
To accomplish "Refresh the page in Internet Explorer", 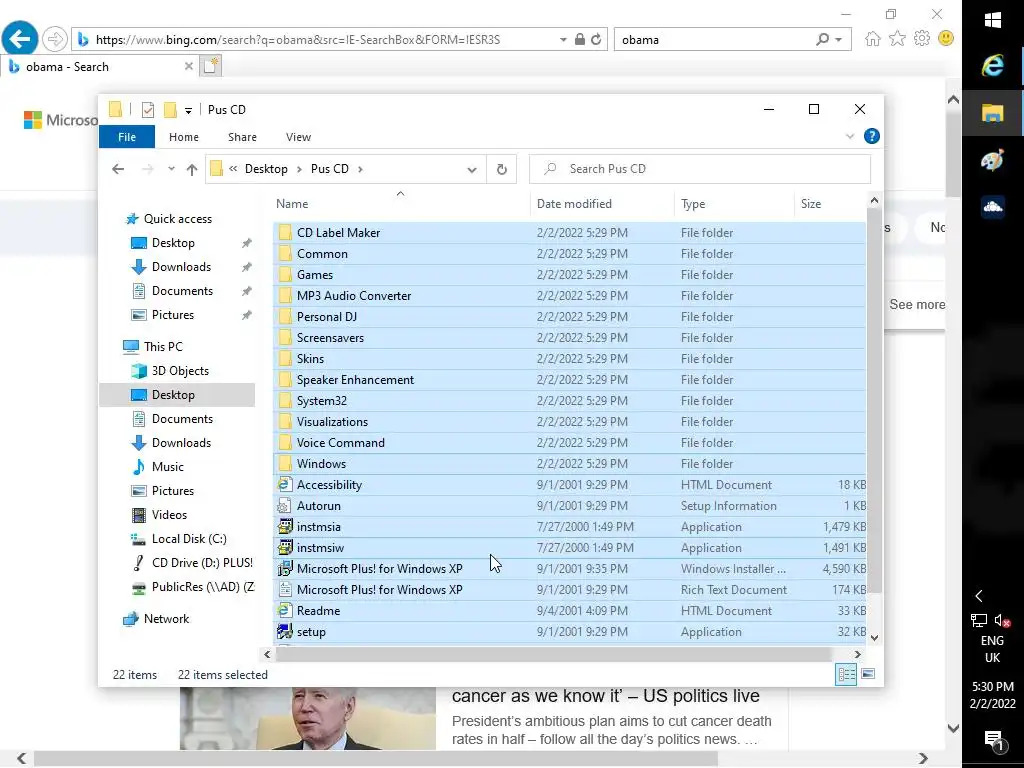I will 596,40.
